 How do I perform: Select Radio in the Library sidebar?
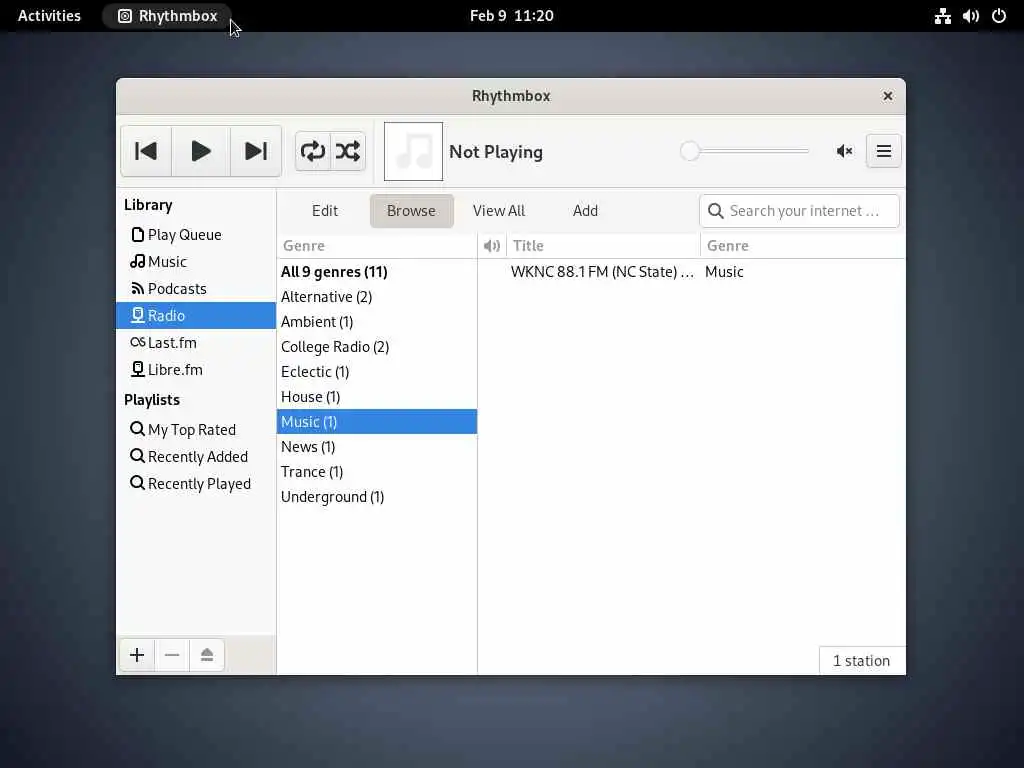[196, 315]
